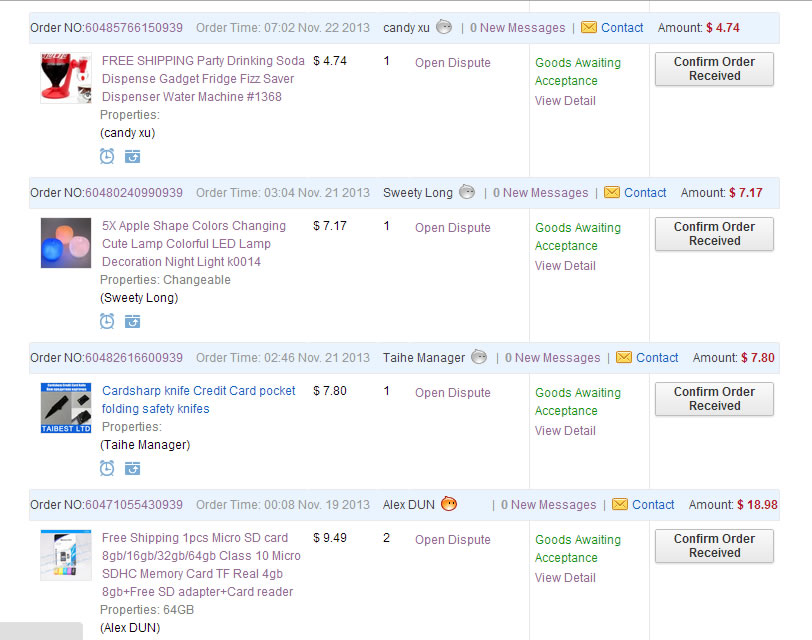The image size is (812, 640).
Task: View 0 New Messages for candy xu order
Action: click(x=517, y=28)
